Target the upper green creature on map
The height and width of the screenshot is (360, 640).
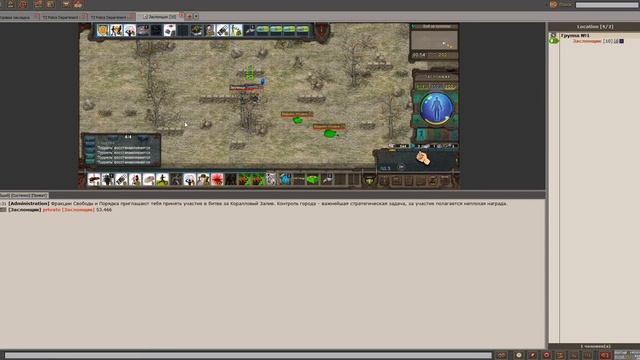(x=298, y=120)
